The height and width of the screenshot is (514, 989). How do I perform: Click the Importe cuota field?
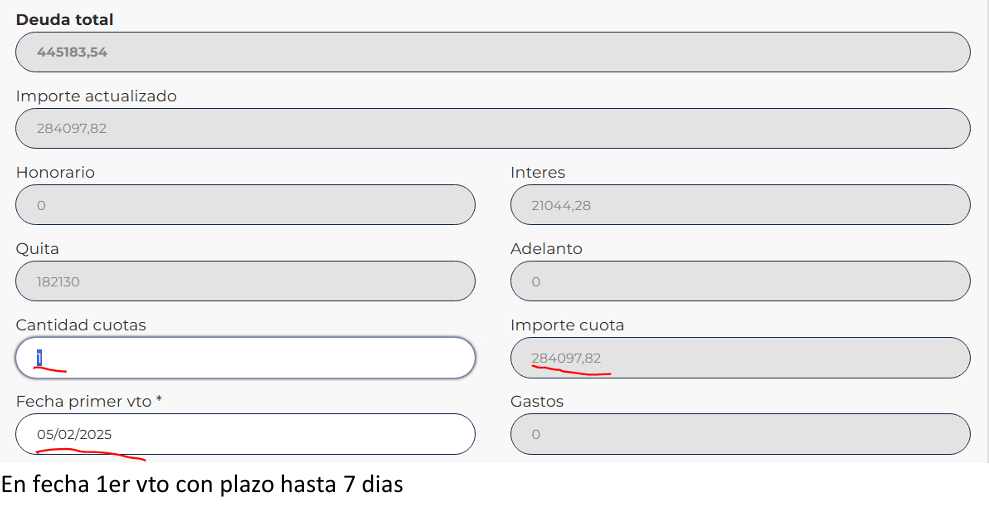pos(739,358)
